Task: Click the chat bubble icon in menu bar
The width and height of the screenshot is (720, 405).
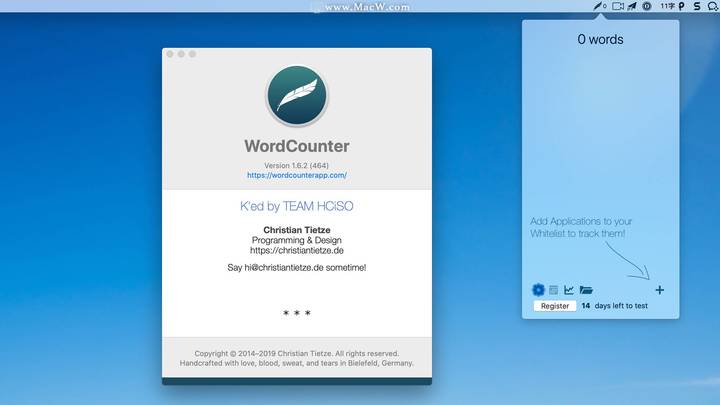Action: [x=713, y=6]
